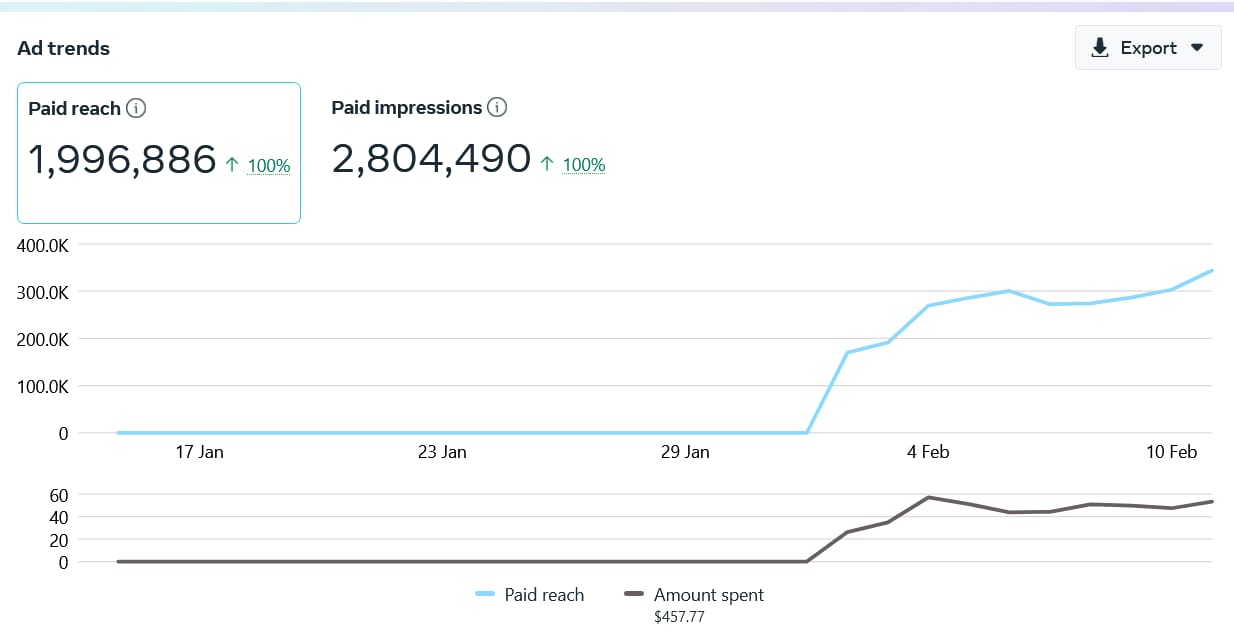Screen dimensions: 1234x644
Task: Click the 23 Jan date axis label
Action: [442, 452]
